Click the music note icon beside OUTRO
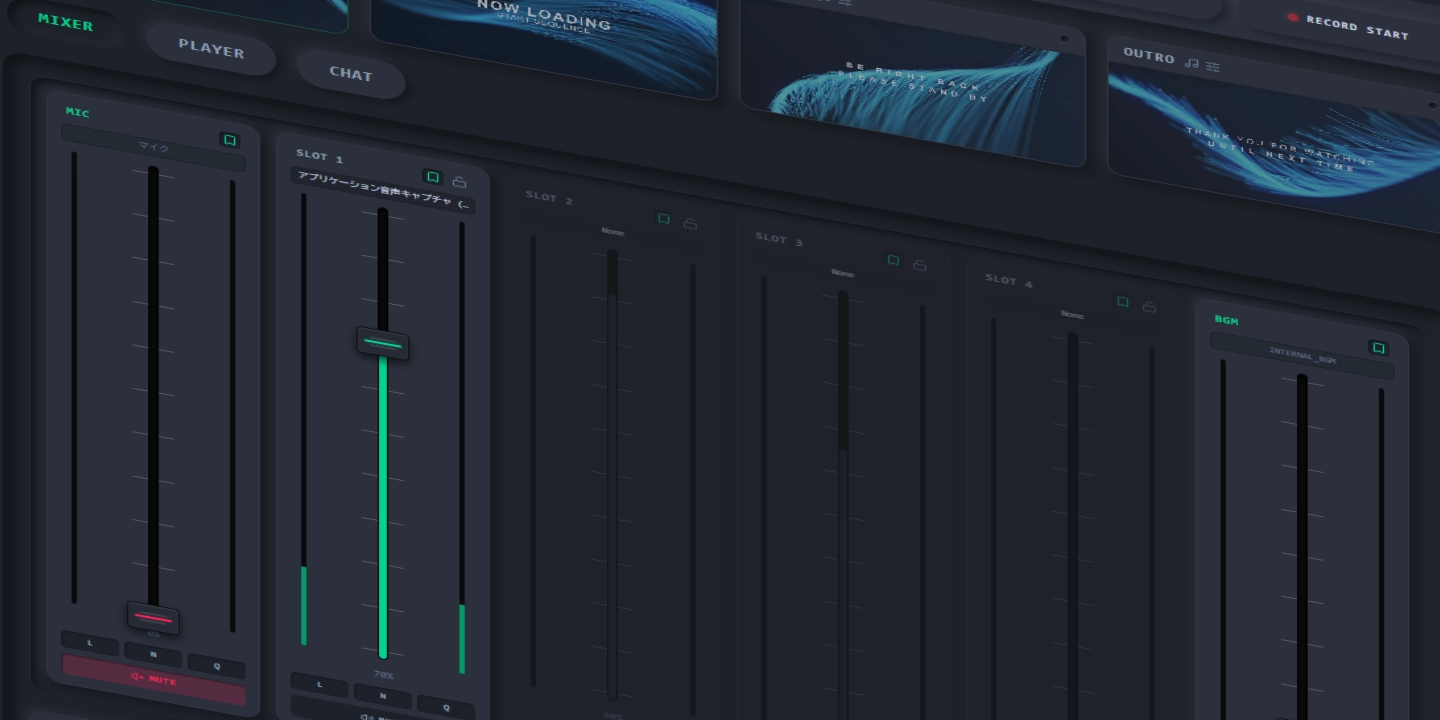The height and width of the screenshot is (720, 1440). (x=1191, y=63)
